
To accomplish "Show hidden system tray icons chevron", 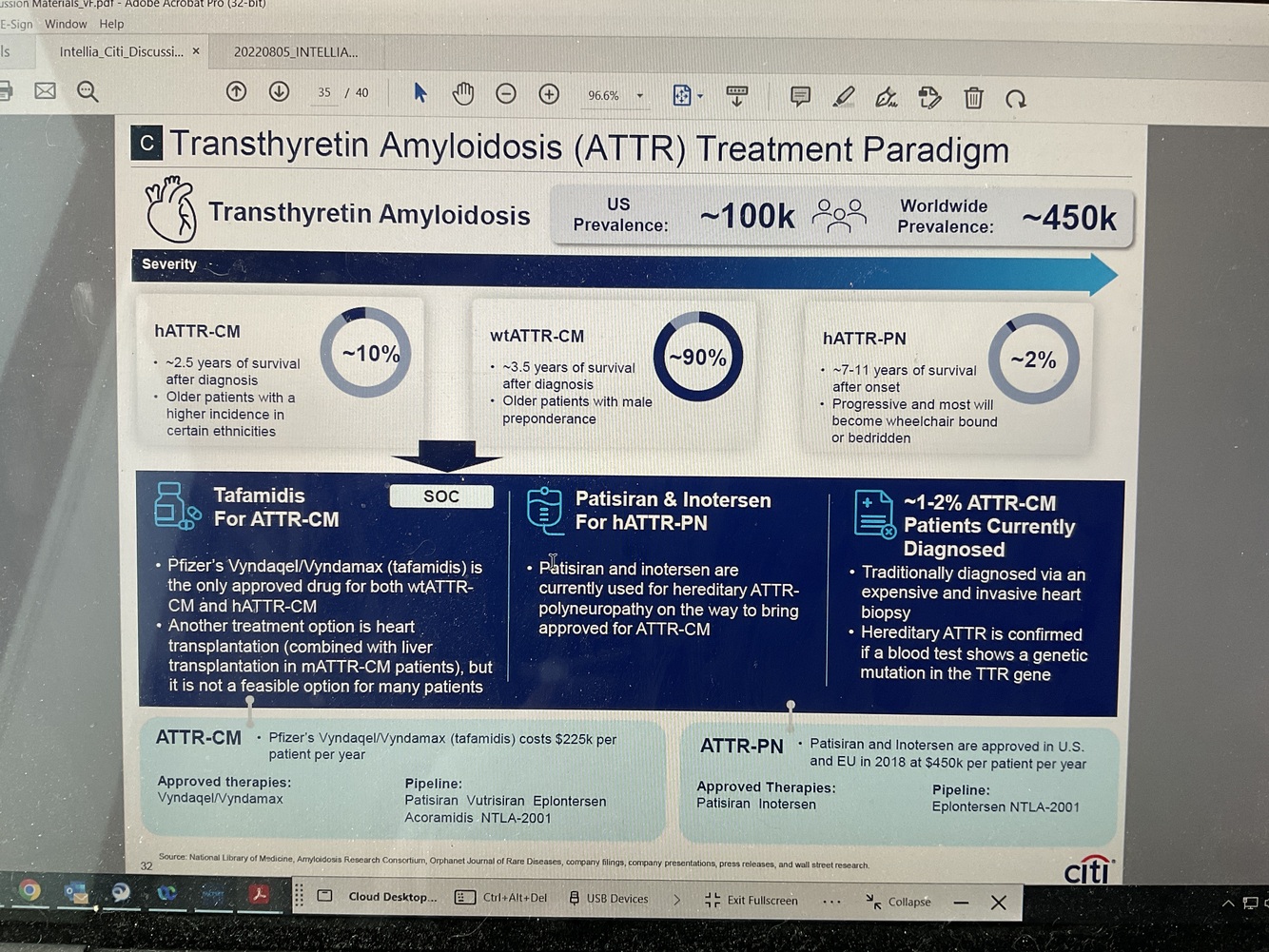I will pyautogui.click(x=1228, y=903).
